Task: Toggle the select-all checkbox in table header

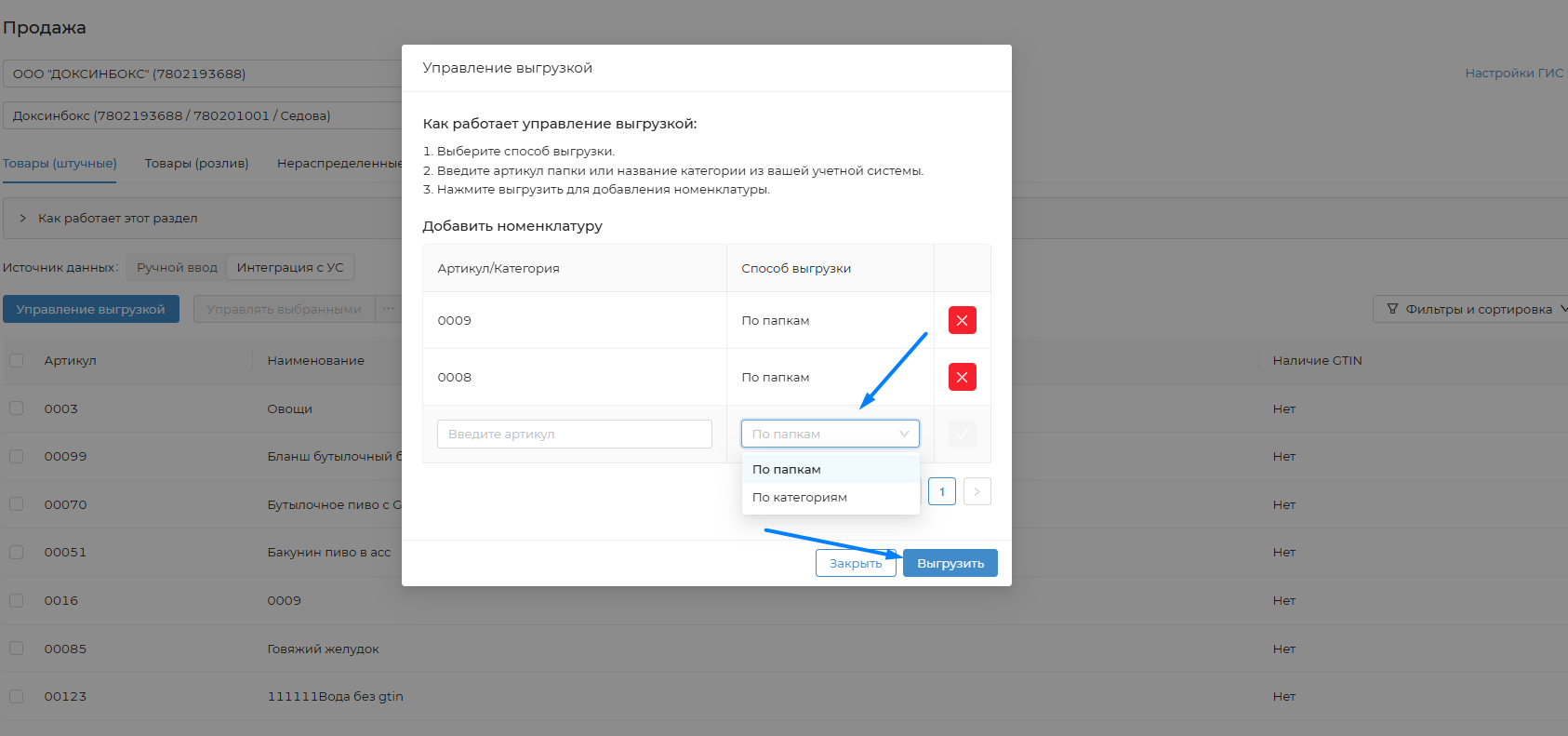Action: pyautogui.click(x=17, y=360)
